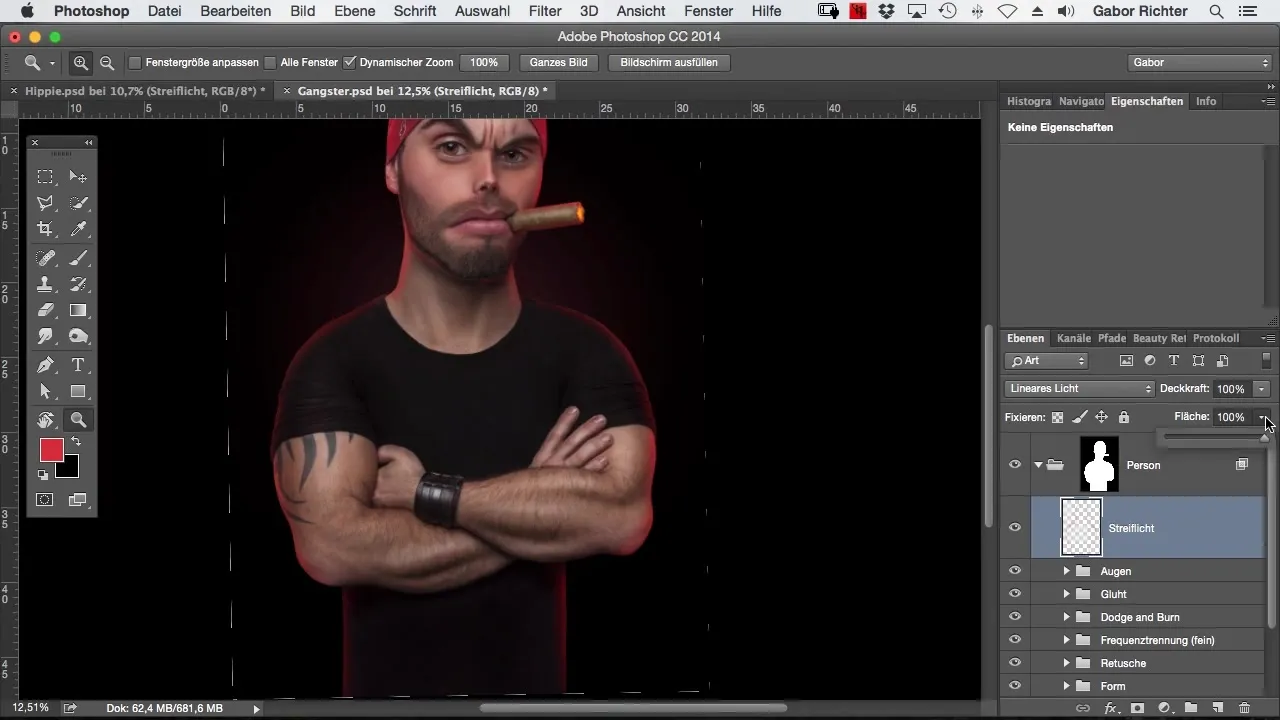Swap foreground and background colors
The height and width of the screenshot is (720, 1280).
76,442
